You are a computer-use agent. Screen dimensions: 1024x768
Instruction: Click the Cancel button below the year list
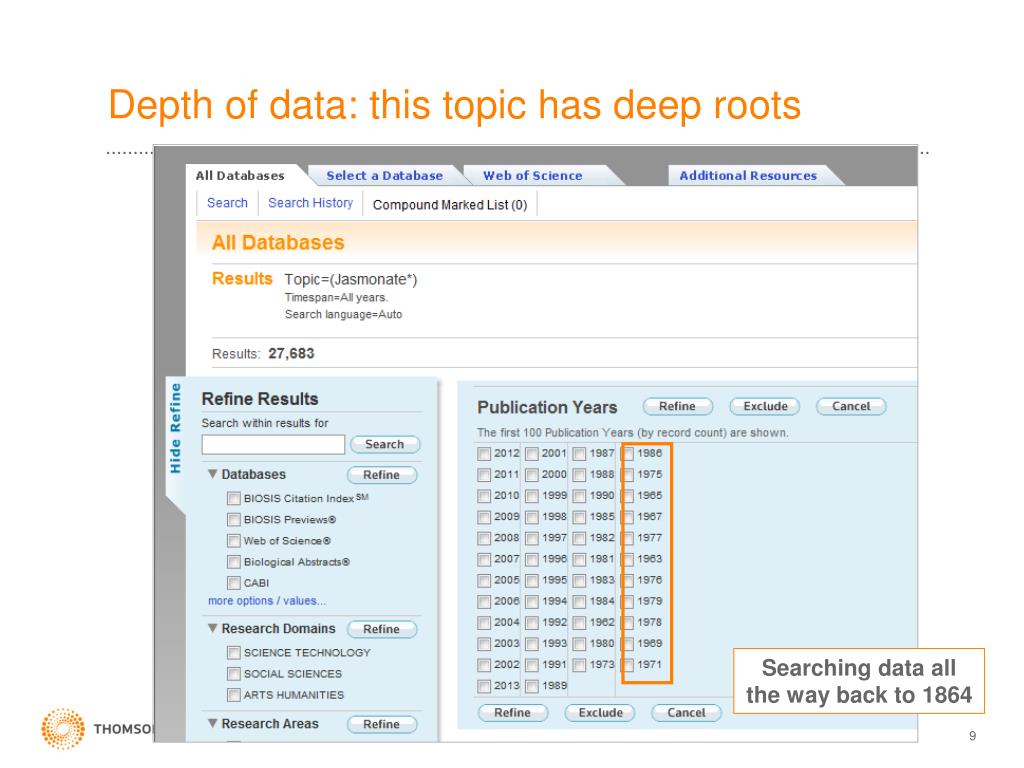click(x=686, y=712)
